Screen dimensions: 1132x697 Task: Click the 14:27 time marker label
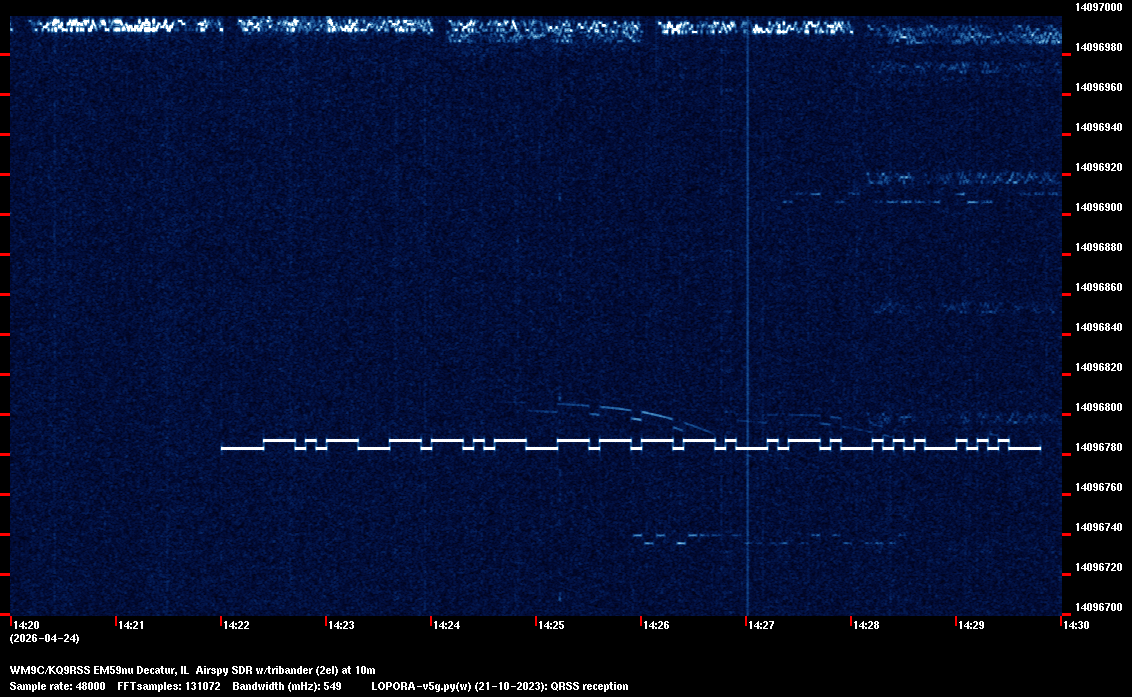coord(761,625)
